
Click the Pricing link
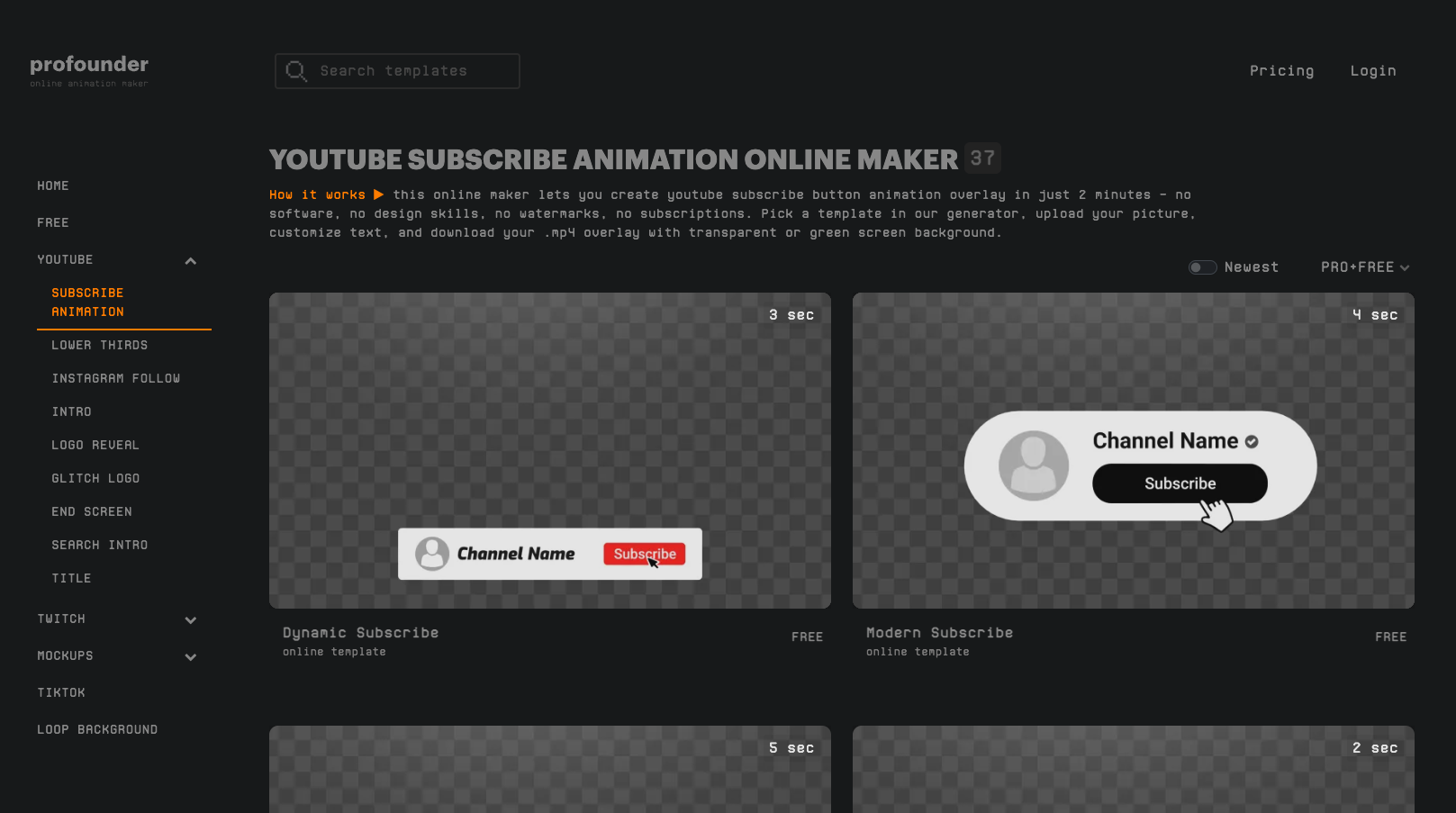pyautogui.click(x=1281, y=71)
